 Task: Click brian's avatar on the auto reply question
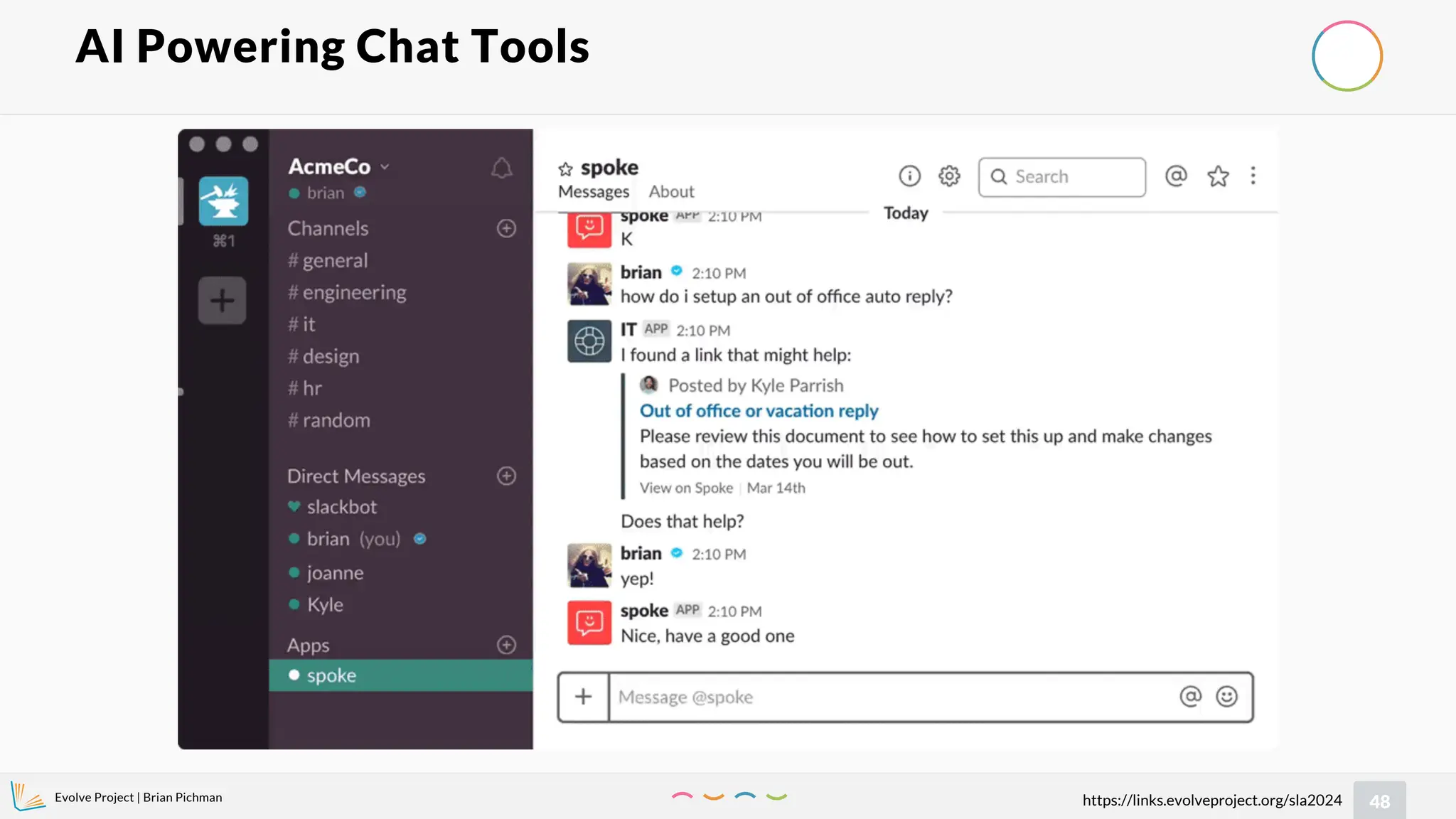point(589,284)
